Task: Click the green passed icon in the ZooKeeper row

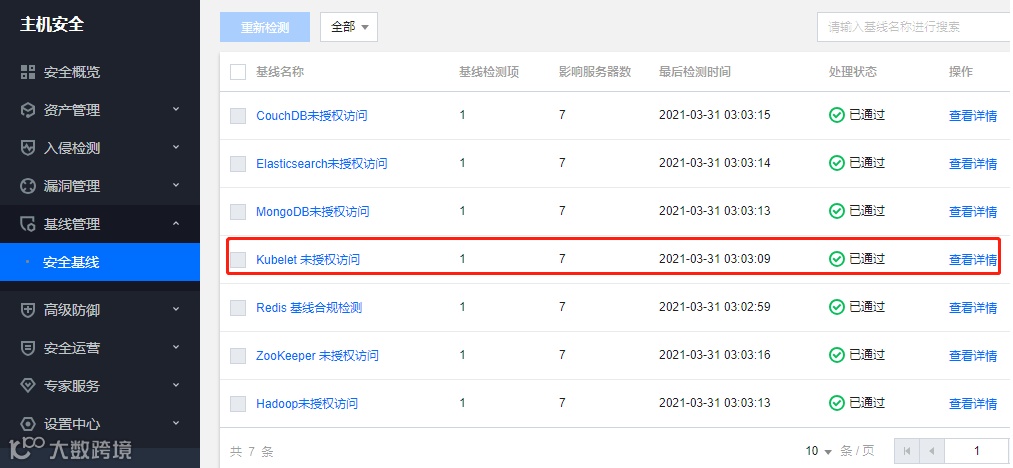Action: coord(837,355)
